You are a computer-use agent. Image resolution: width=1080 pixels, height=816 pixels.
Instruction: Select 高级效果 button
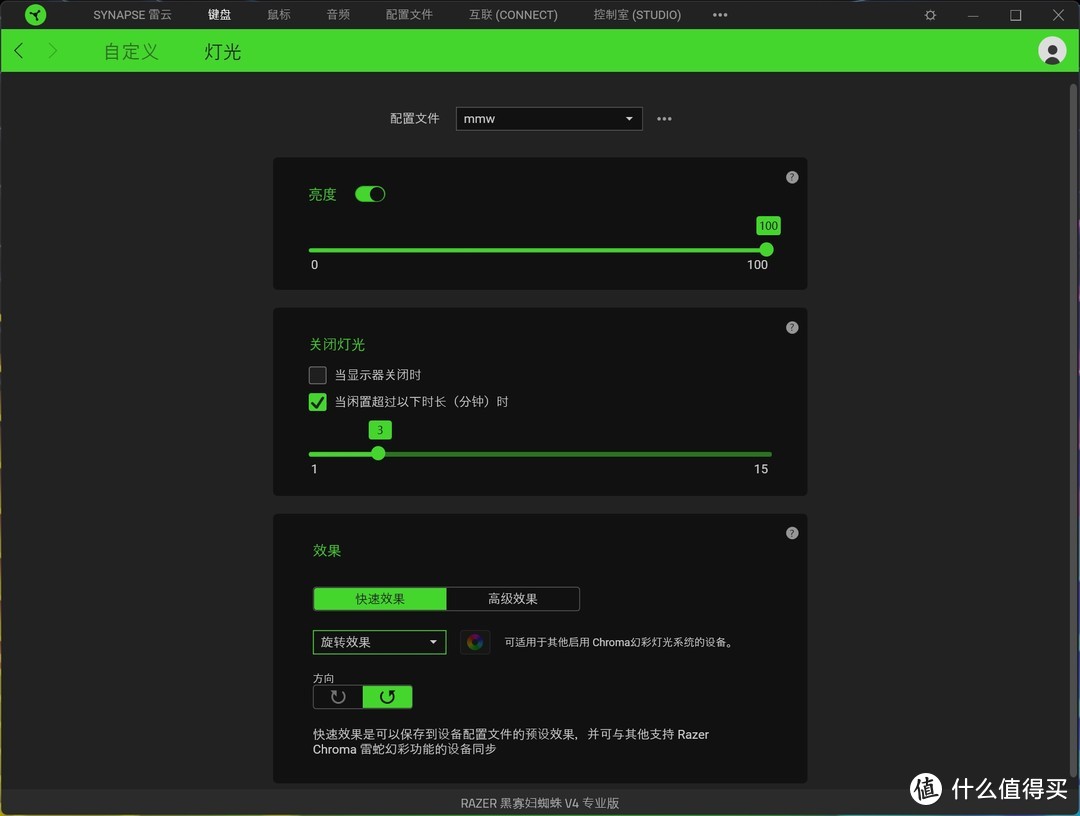click(x=513, y=599)
